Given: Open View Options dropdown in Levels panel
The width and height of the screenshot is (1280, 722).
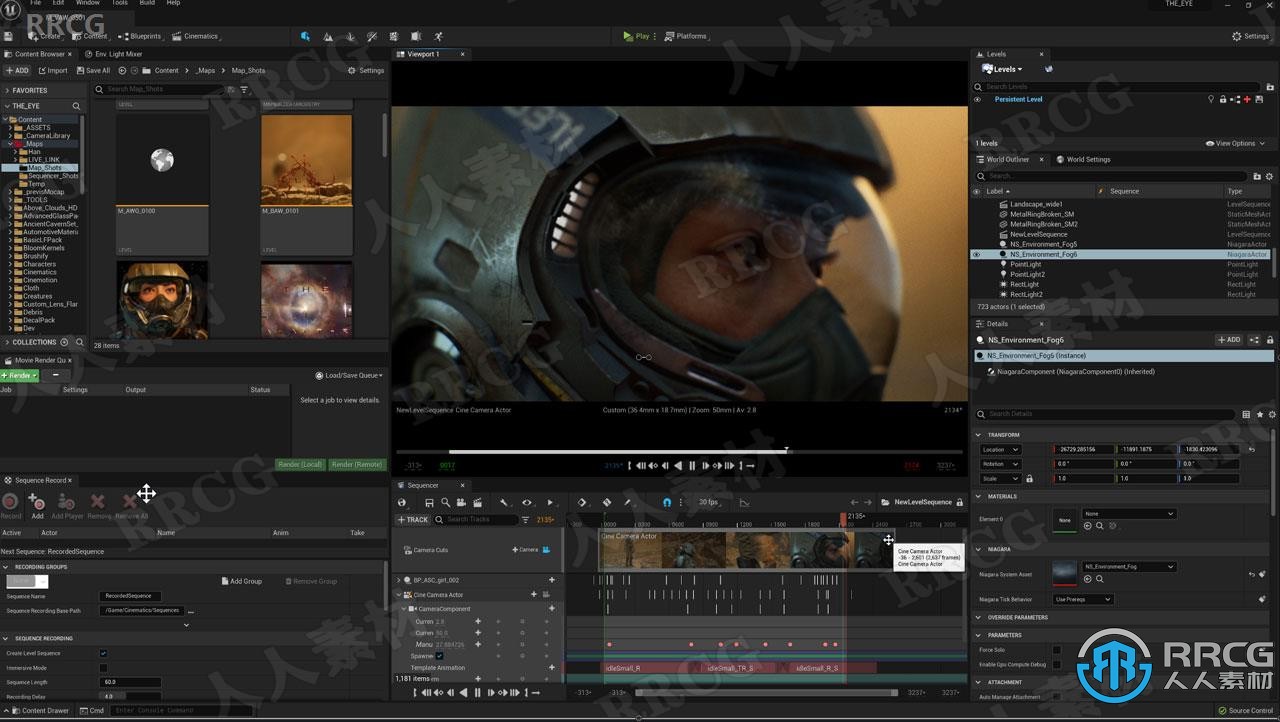Looking at the screenshot, I should (x=1234, y=143).
